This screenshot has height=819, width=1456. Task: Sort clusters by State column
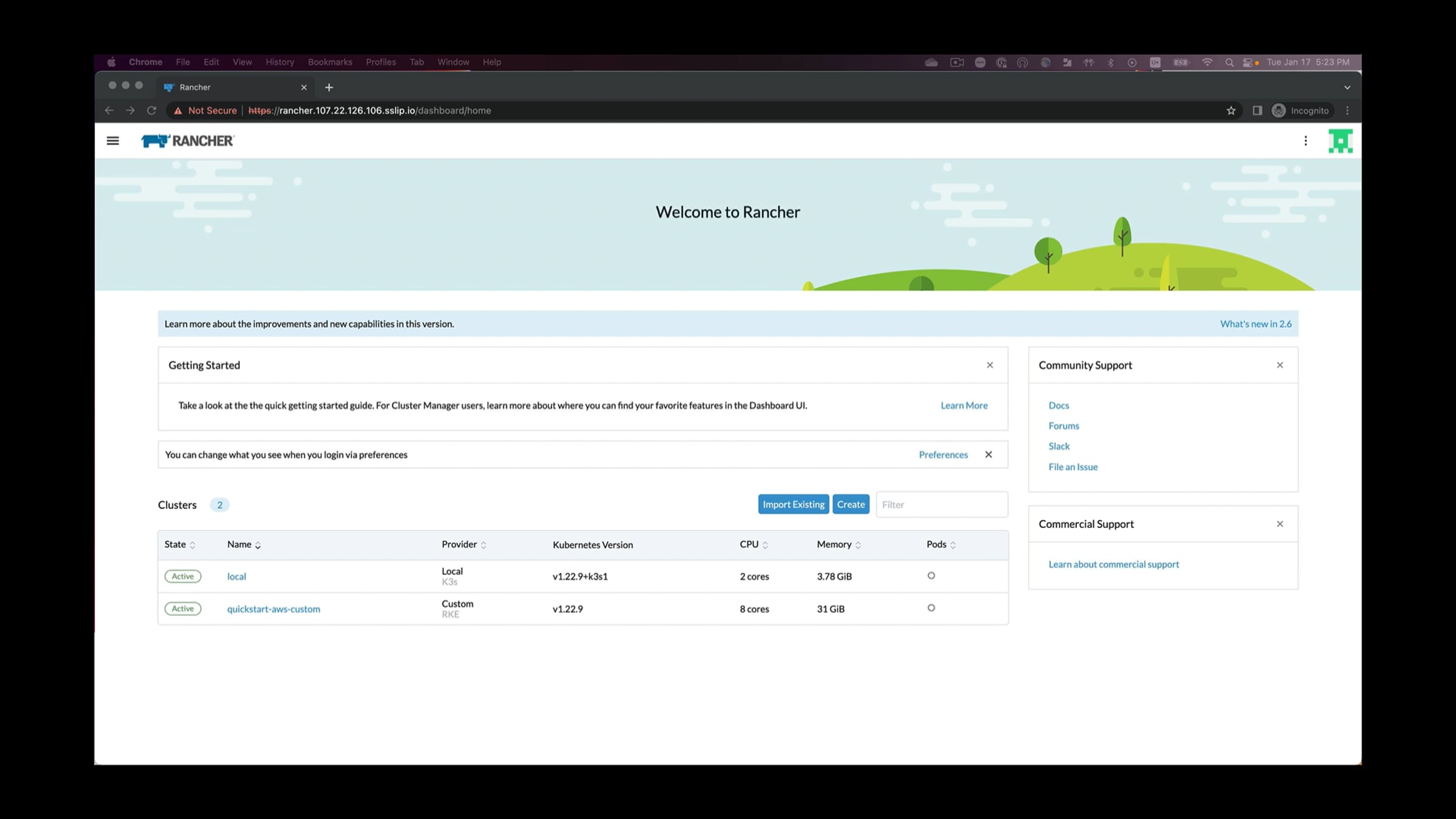point(180,545)
